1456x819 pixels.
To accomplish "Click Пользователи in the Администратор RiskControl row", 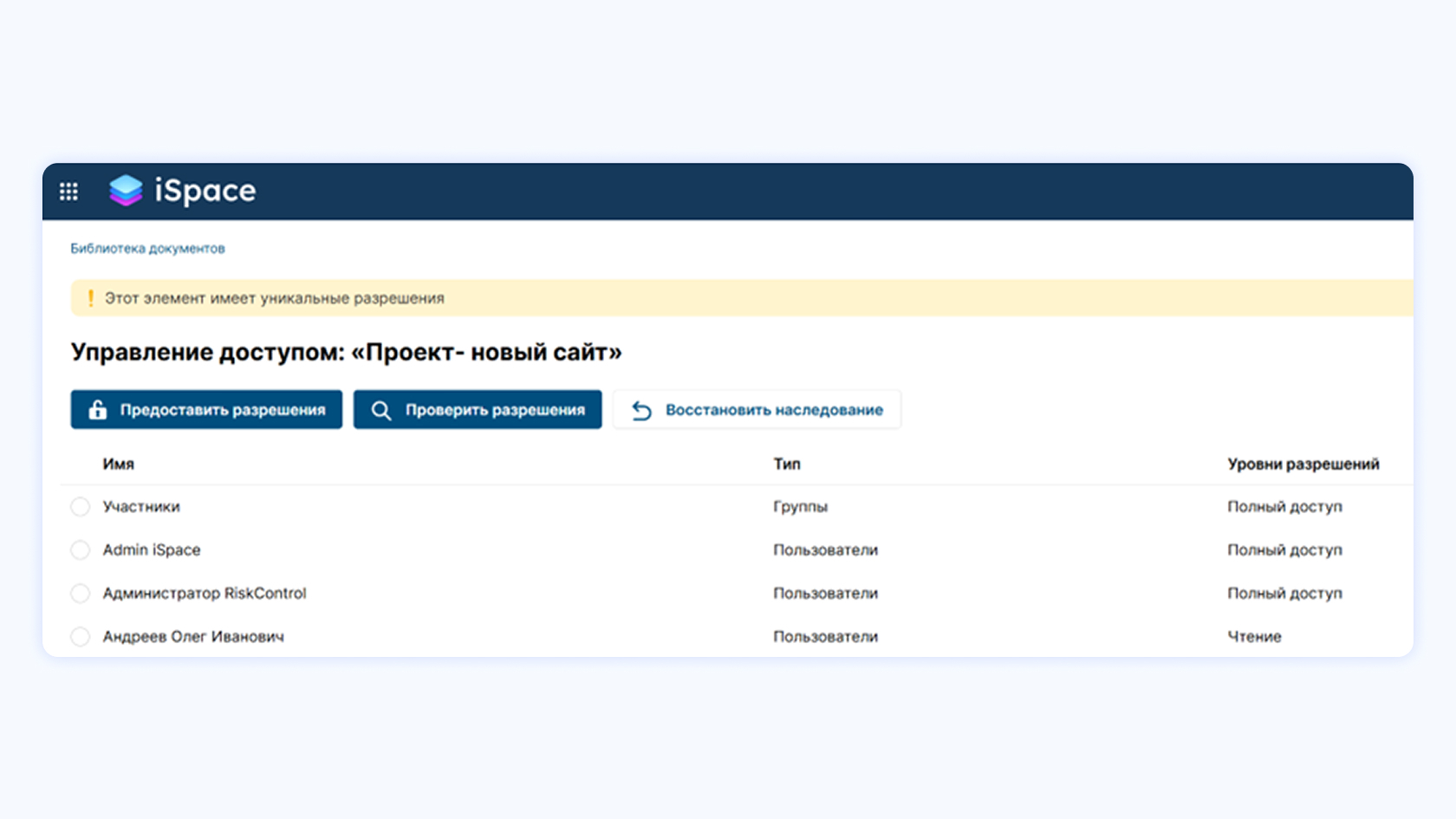I will coord(826,593).
